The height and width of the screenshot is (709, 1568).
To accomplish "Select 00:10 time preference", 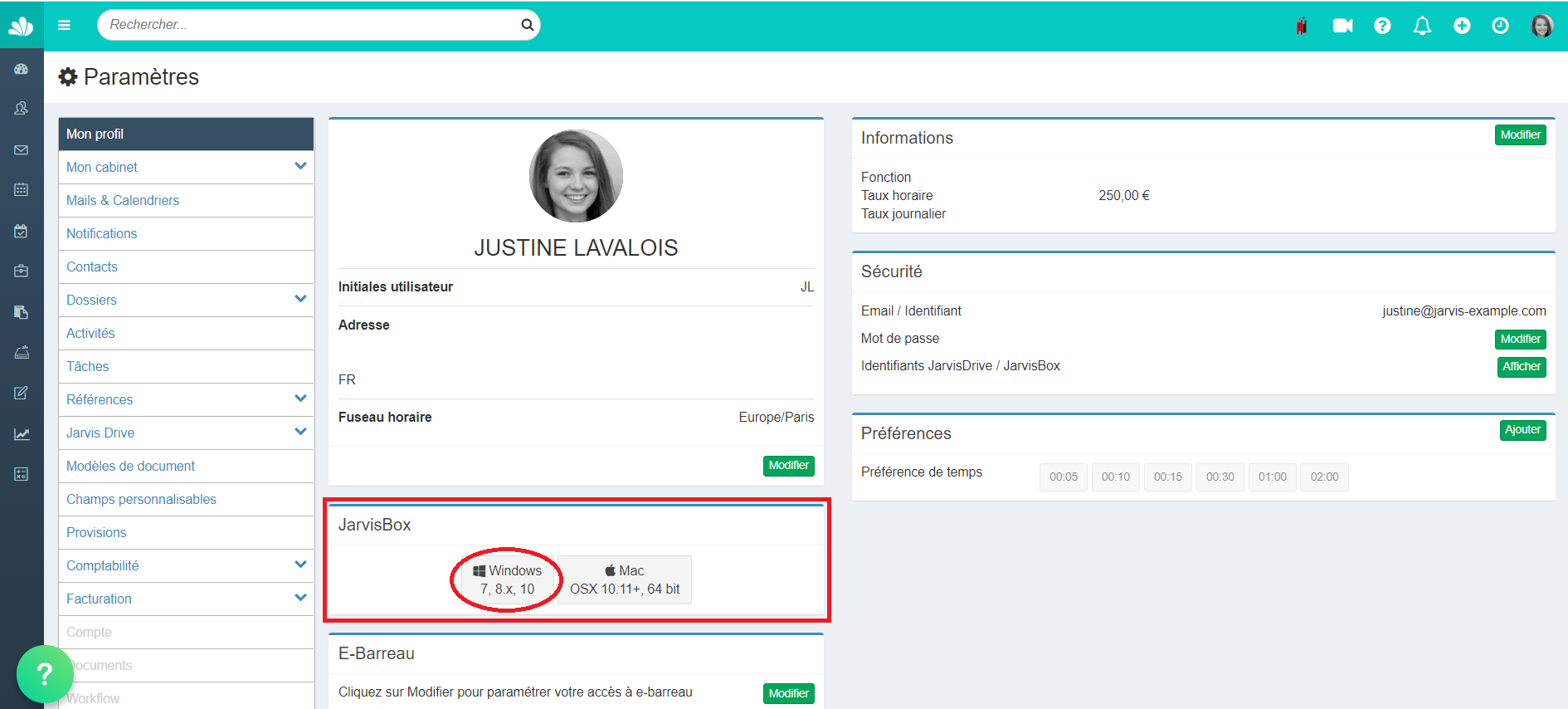I will coord(1116,477).
